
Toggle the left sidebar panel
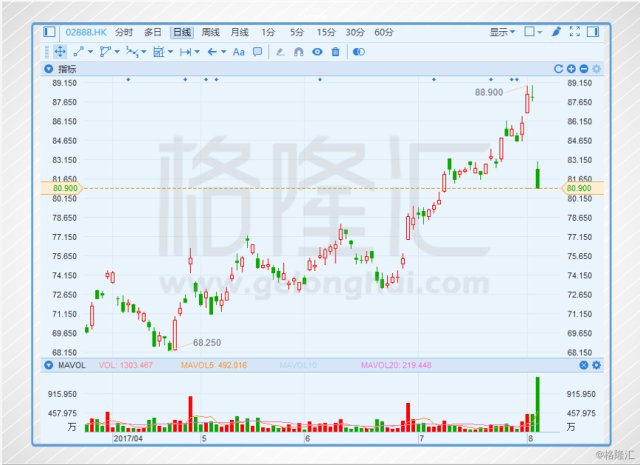point(49,32)
